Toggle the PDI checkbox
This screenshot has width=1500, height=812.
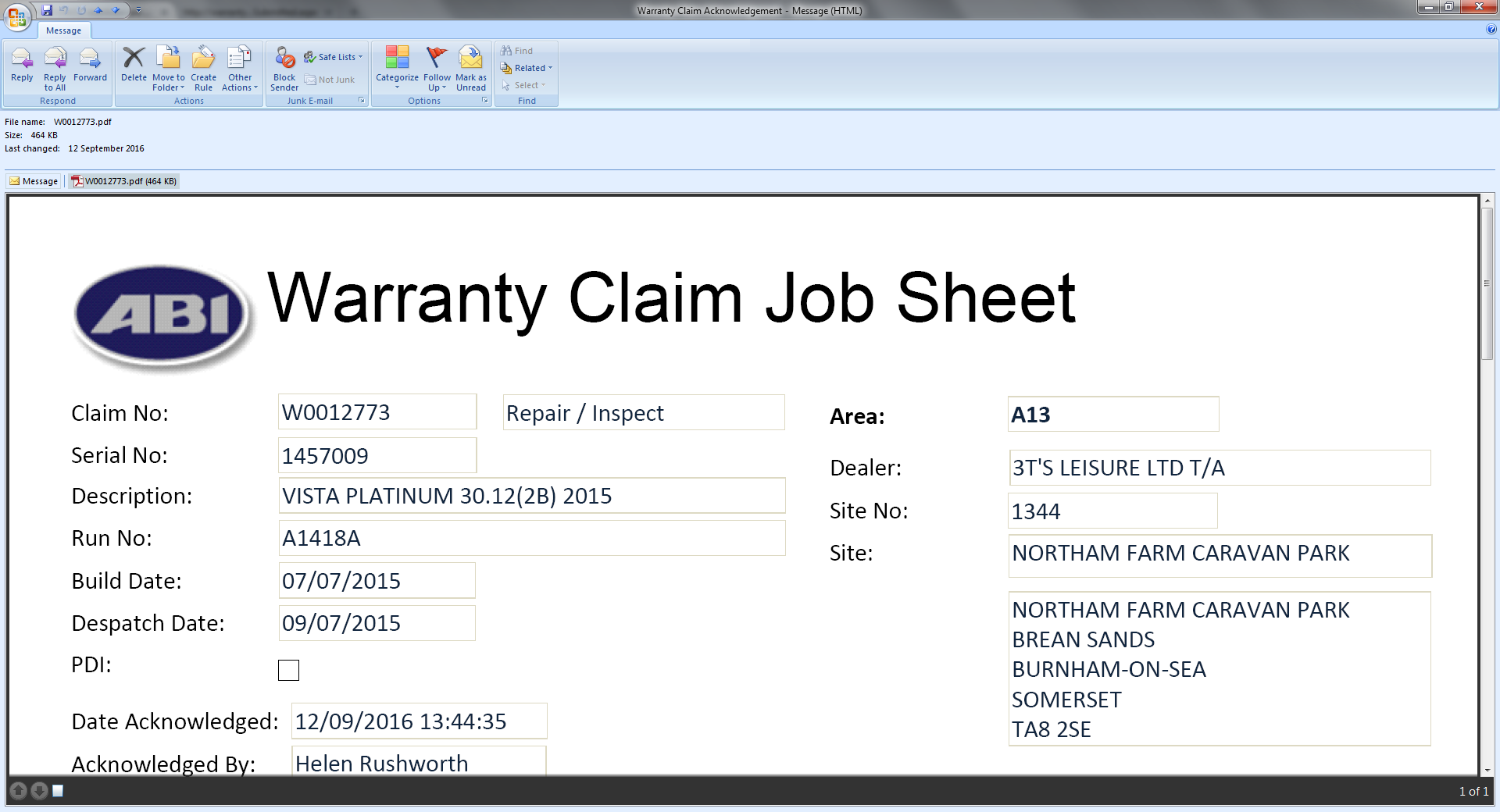pyautogui.click(x=288, y=670)
